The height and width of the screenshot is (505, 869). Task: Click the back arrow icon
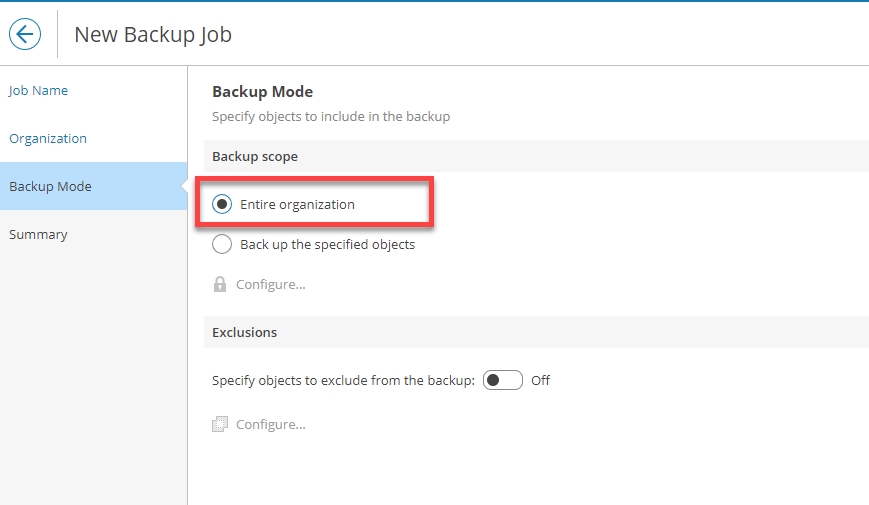[25, 34]
